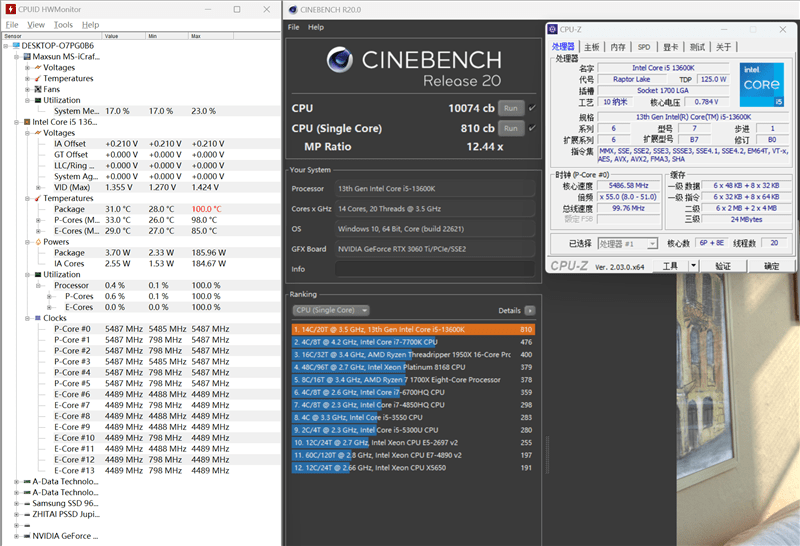Collapse the Intel Core i5 136 node
800x546 pixels.
17,122
